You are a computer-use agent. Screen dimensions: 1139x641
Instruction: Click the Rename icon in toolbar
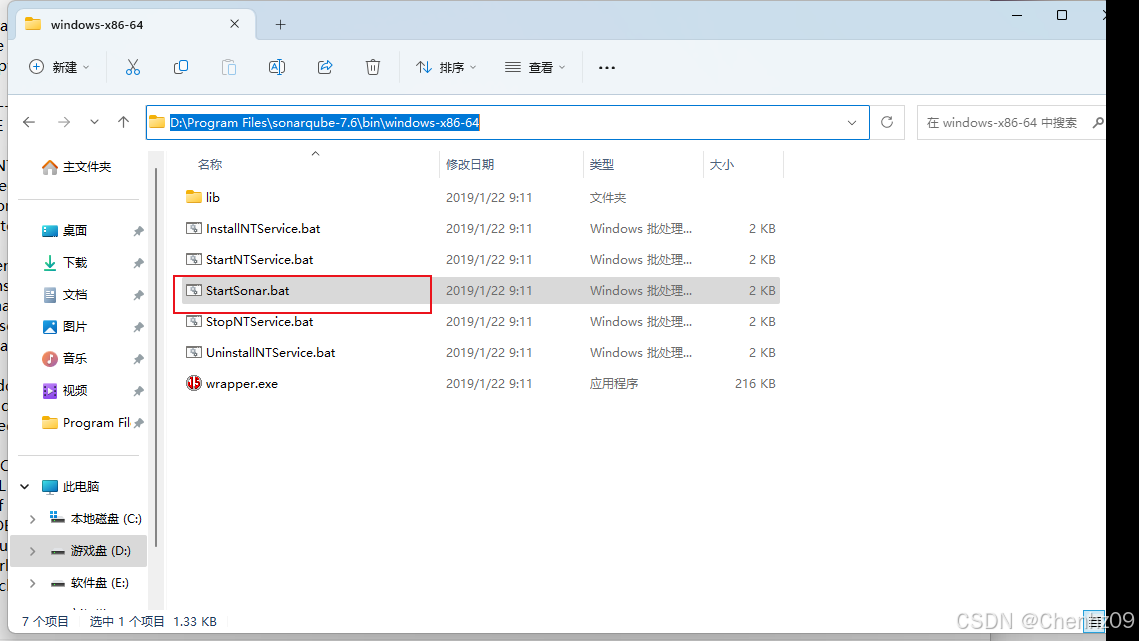pyautogui.click(x=277, y=67)
